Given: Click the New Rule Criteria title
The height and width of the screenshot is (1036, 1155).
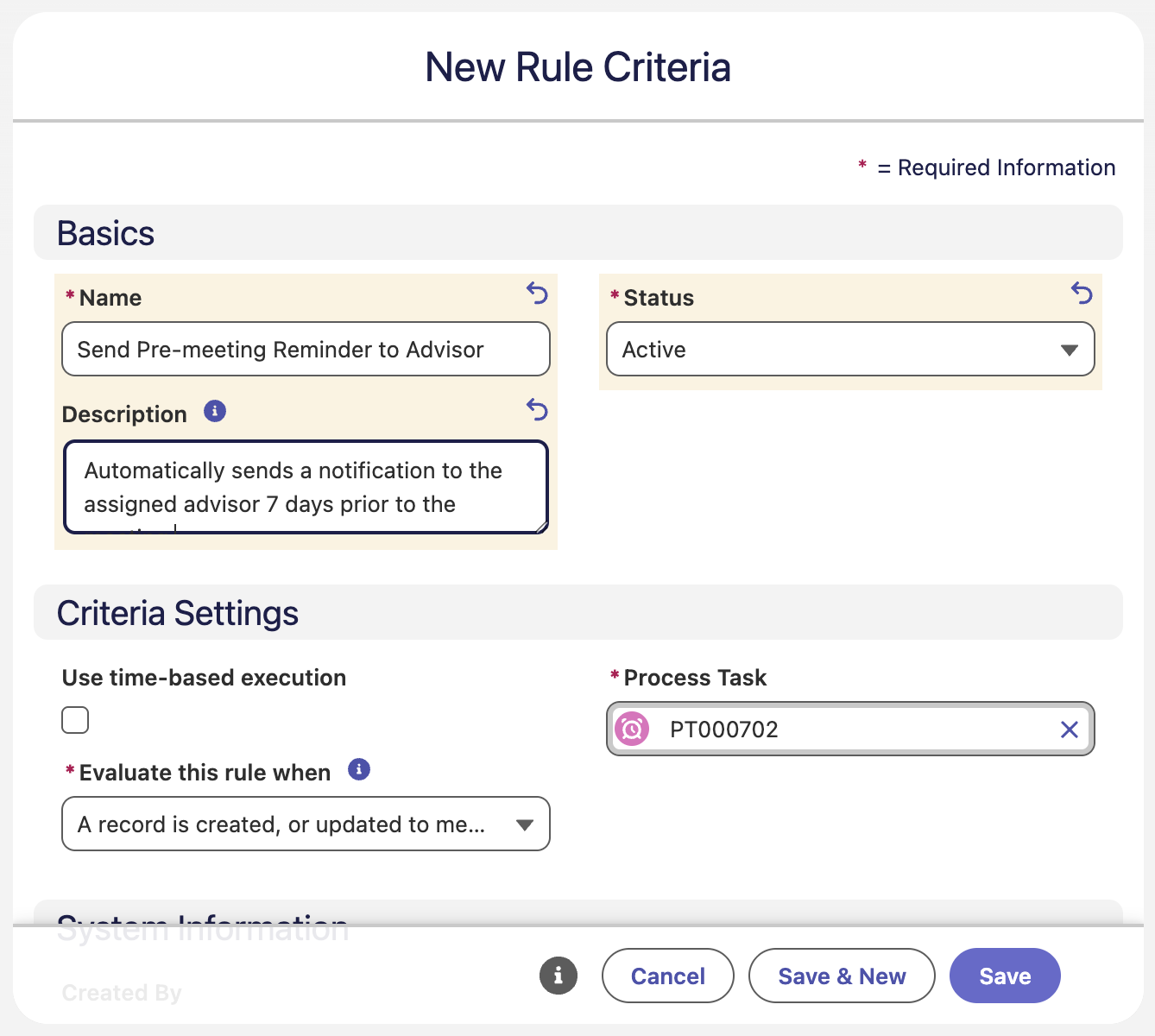Looking at the screenshot, I should [x=578, y=67].
